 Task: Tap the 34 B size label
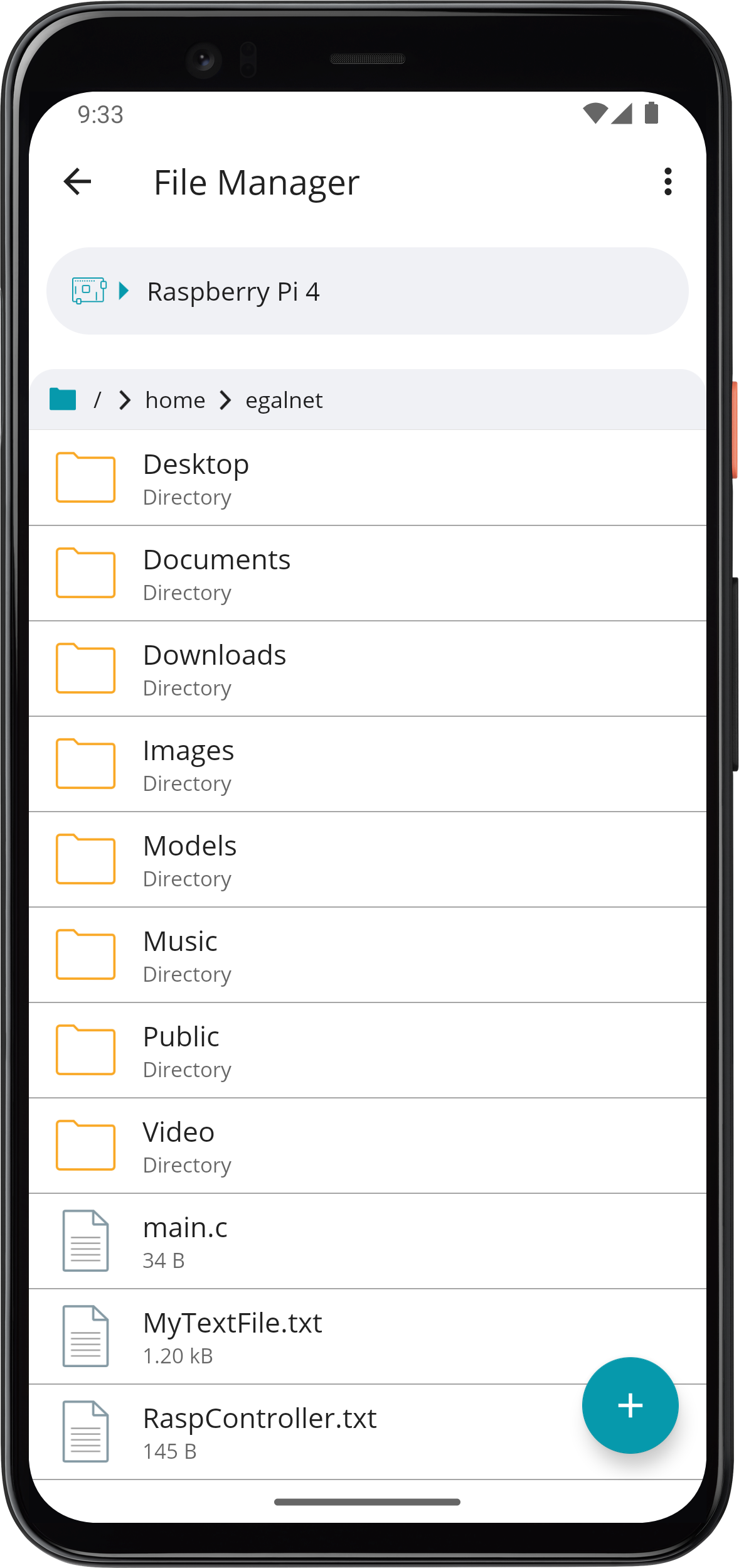(164, 1260)
